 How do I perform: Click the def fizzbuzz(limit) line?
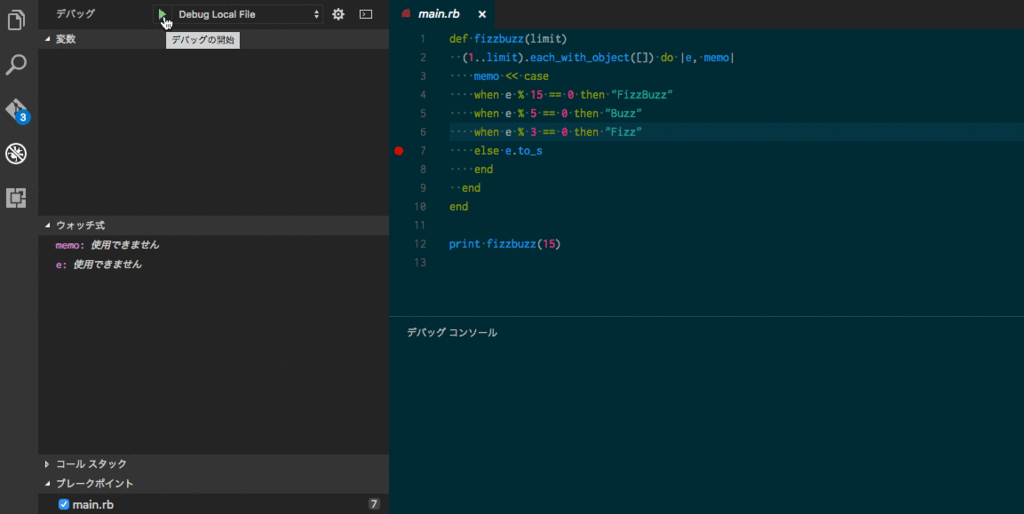click(508, 39)
